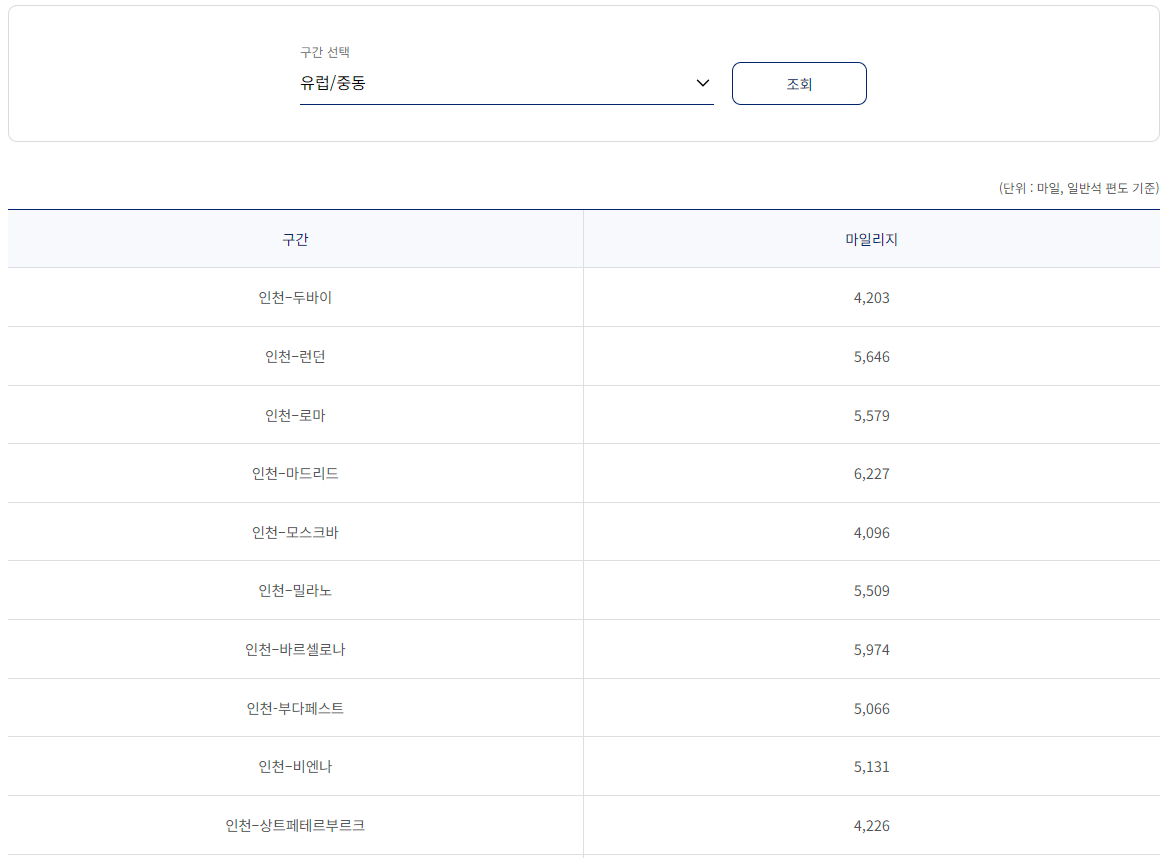The width and height of the screenshot is (1168, 858).
Task: Click the 인천-바르셀로나 route row
Action: click(296, 649)
